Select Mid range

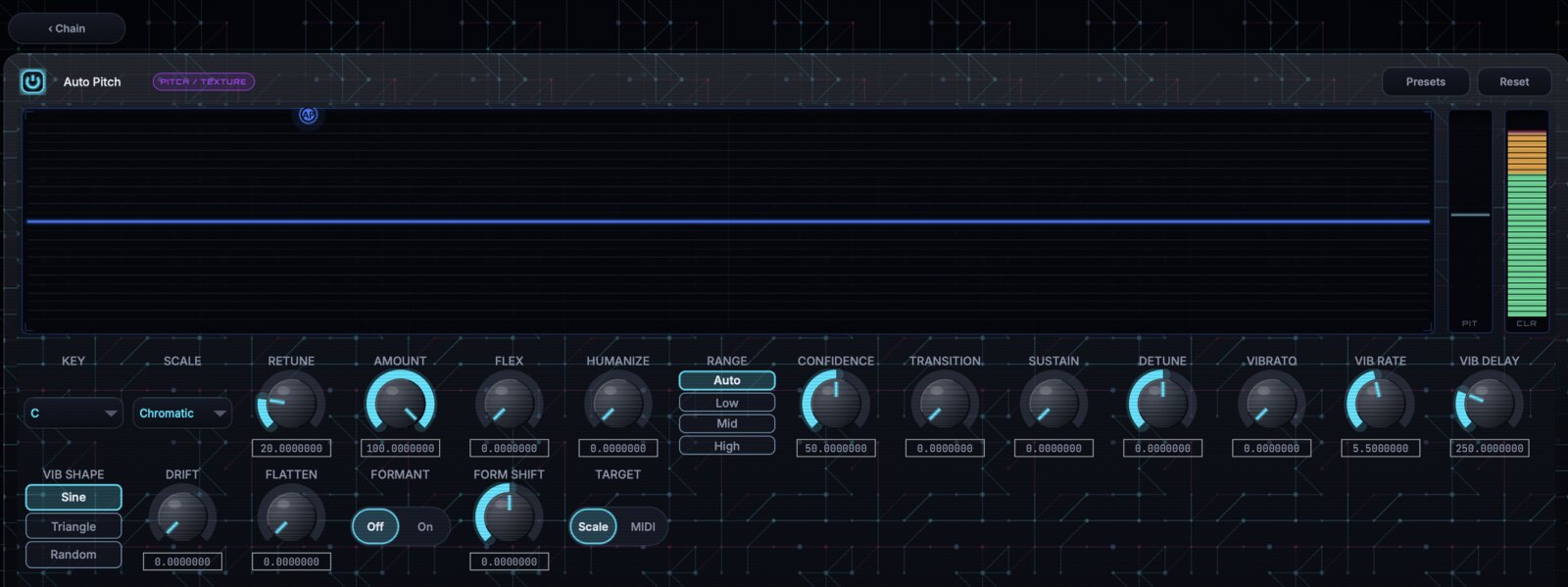coord(727,423)
